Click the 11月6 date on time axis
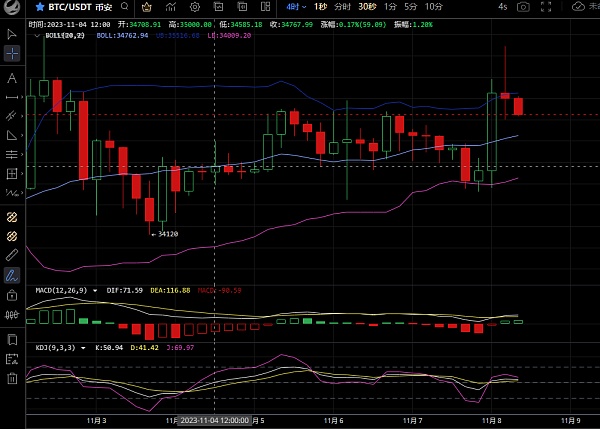This screenshot has width=600, height=429. (334, 421)
